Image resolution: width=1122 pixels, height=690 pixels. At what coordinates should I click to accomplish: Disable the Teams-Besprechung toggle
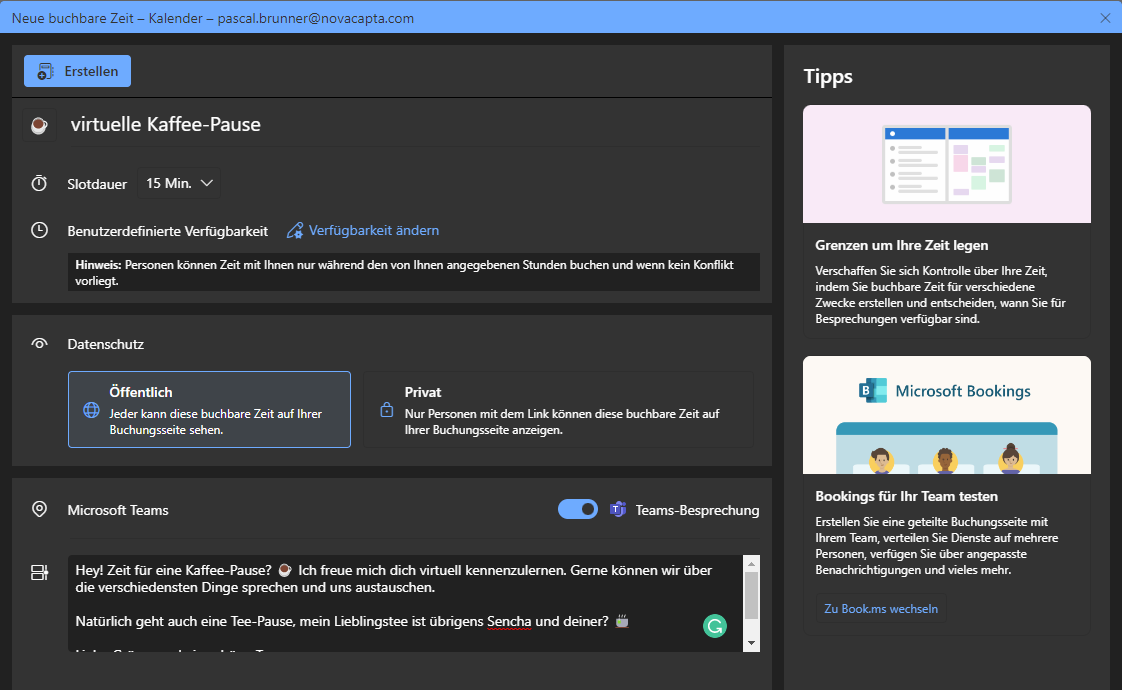[x=577, y=509]
